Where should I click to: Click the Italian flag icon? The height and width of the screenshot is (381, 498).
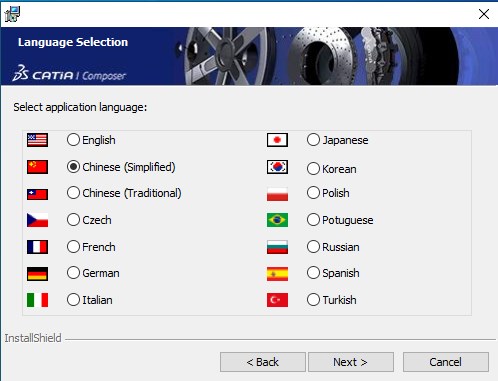(x=37, y=300)
